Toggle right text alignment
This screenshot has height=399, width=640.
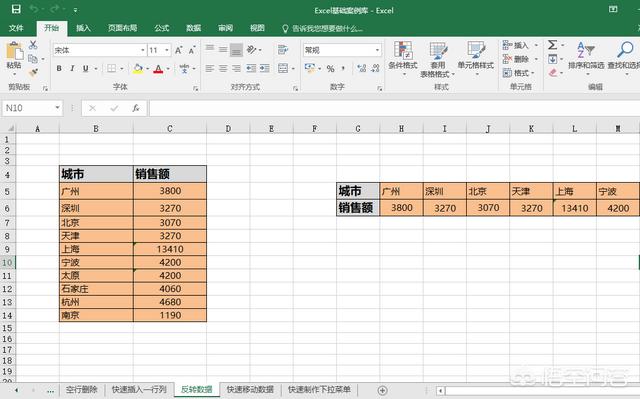pos(236,69)
